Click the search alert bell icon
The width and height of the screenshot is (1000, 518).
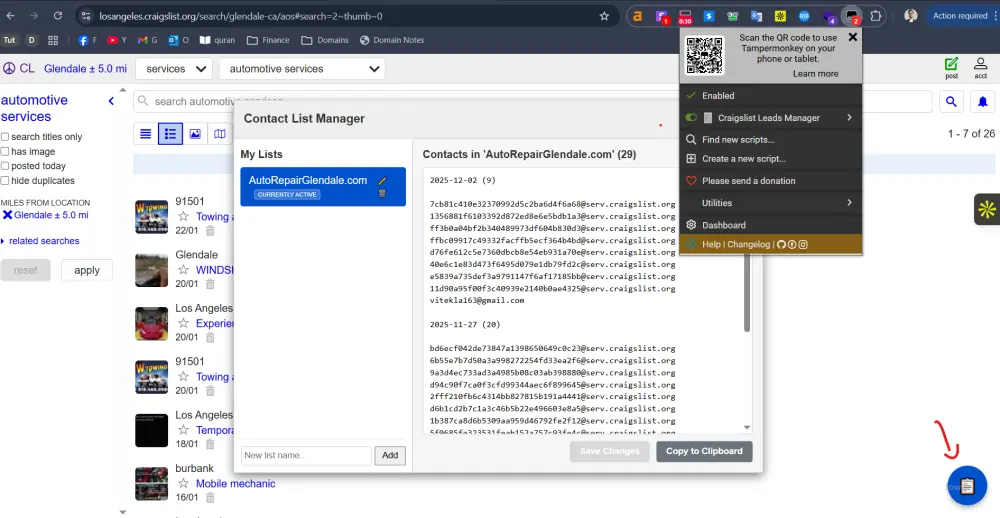click(983, 101)
